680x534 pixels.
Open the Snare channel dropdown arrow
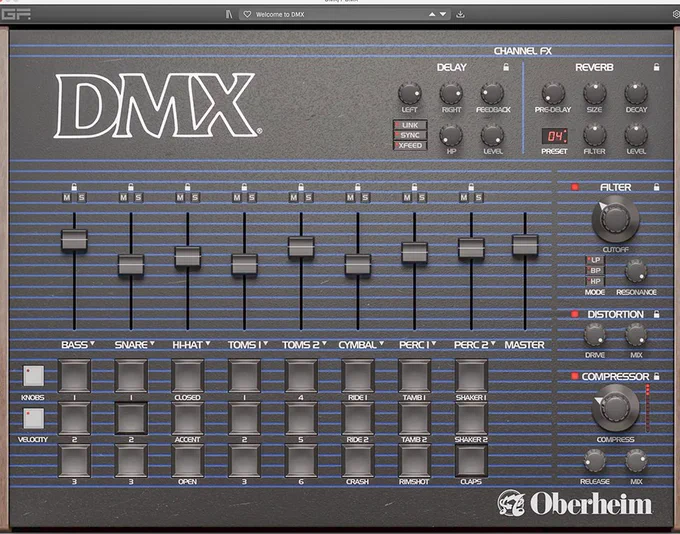point(152,344)
